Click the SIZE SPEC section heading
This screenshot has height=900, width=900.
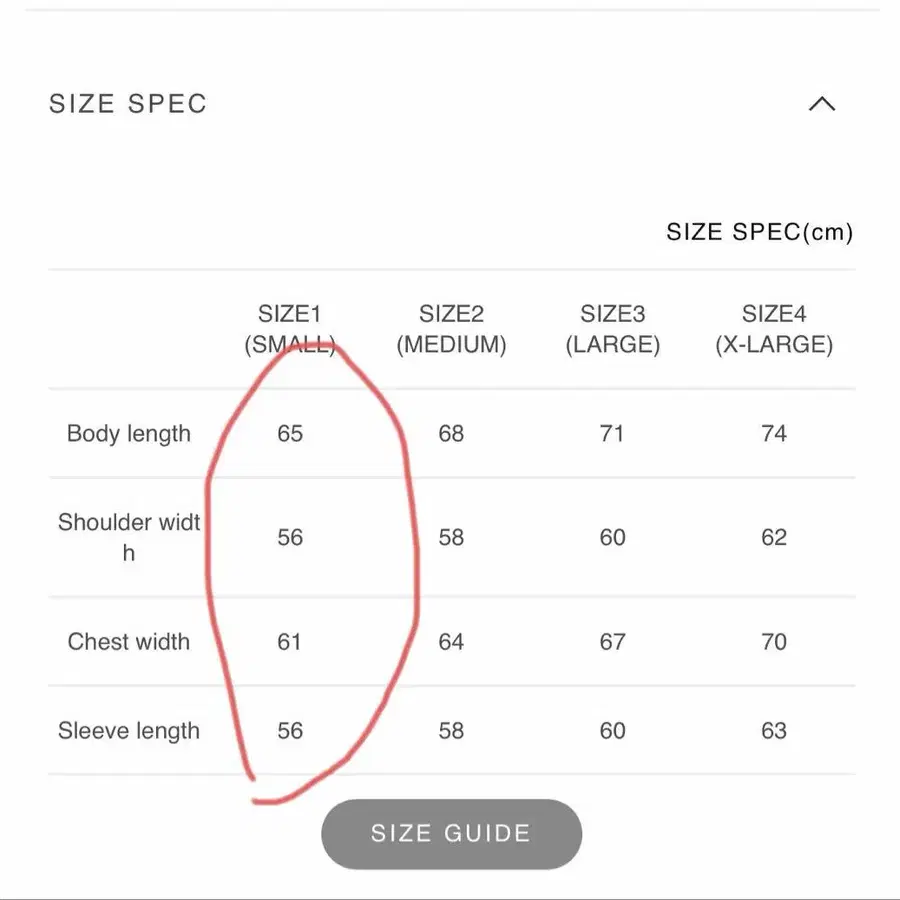(x=128, y=104)
